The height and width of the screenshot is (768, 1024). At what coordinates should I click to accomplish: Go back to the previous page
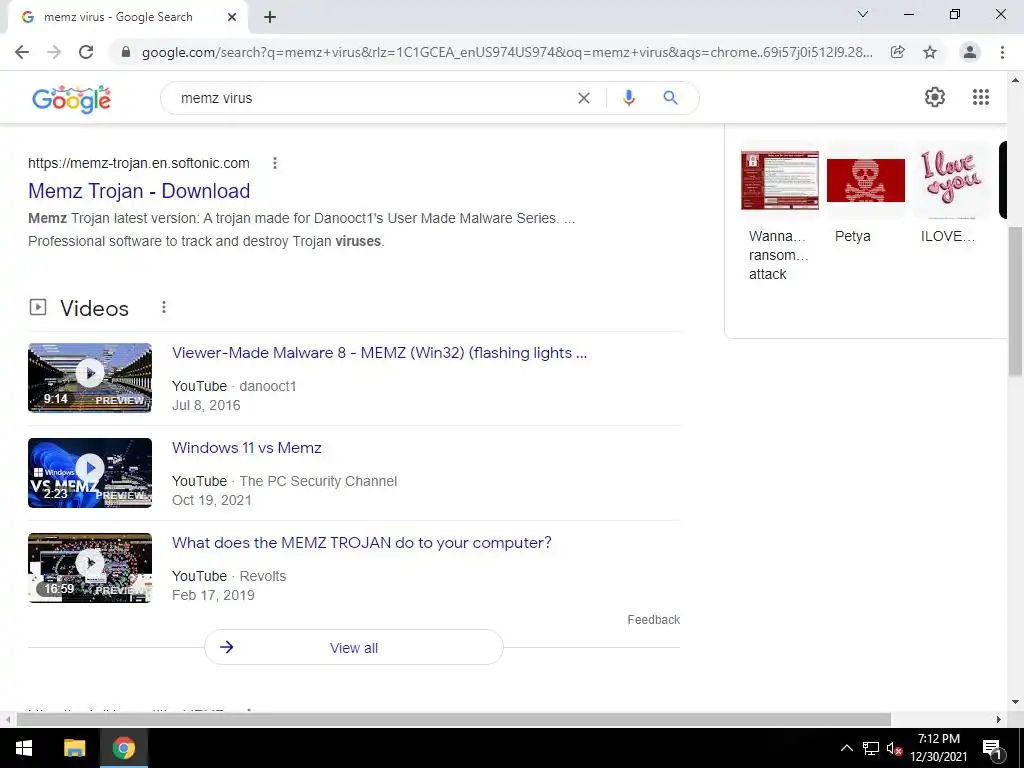(x=22, y=52)
